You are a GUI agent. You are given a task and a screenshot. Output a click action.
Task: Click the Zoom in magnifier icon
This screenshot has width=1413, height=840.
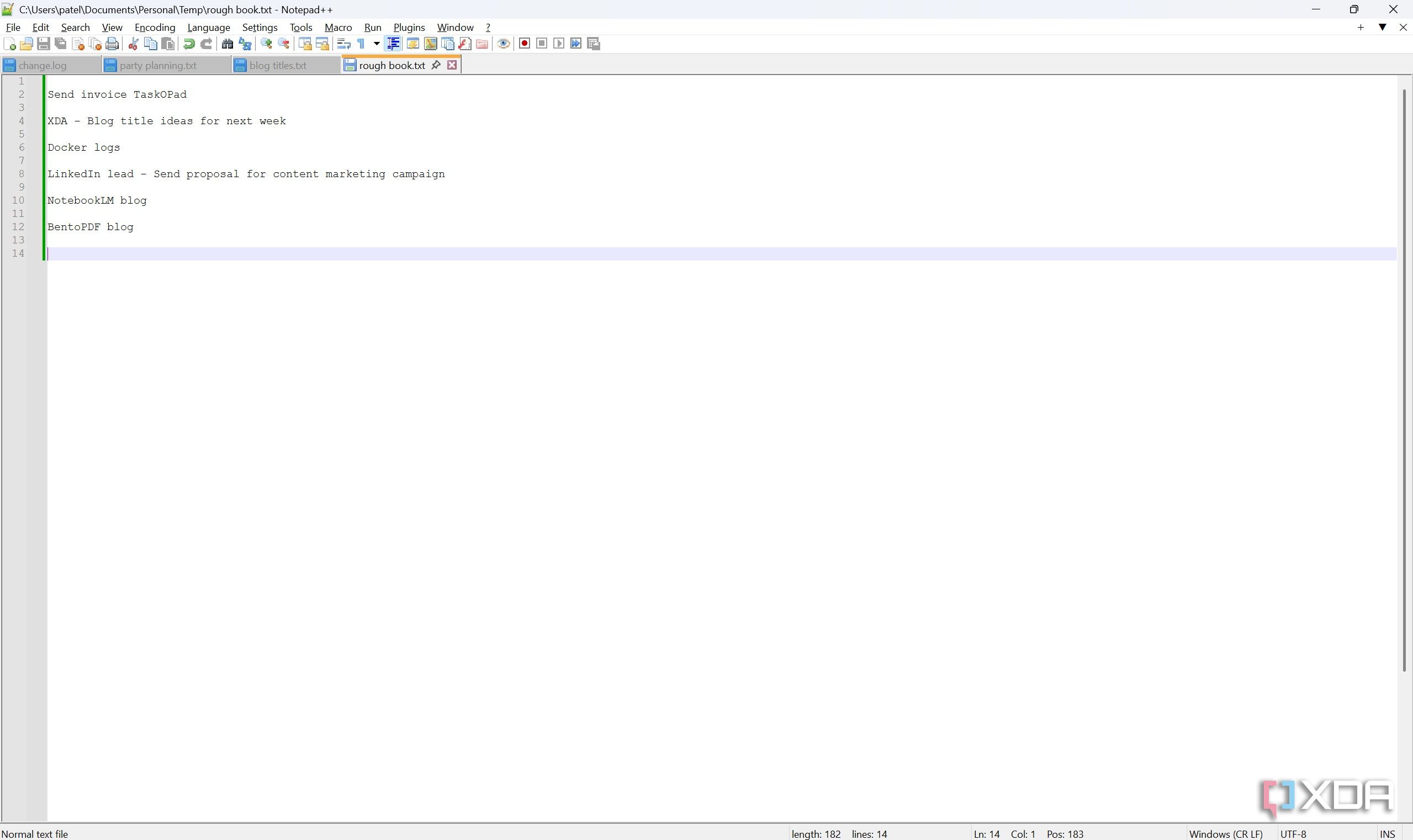click(266, 44)
